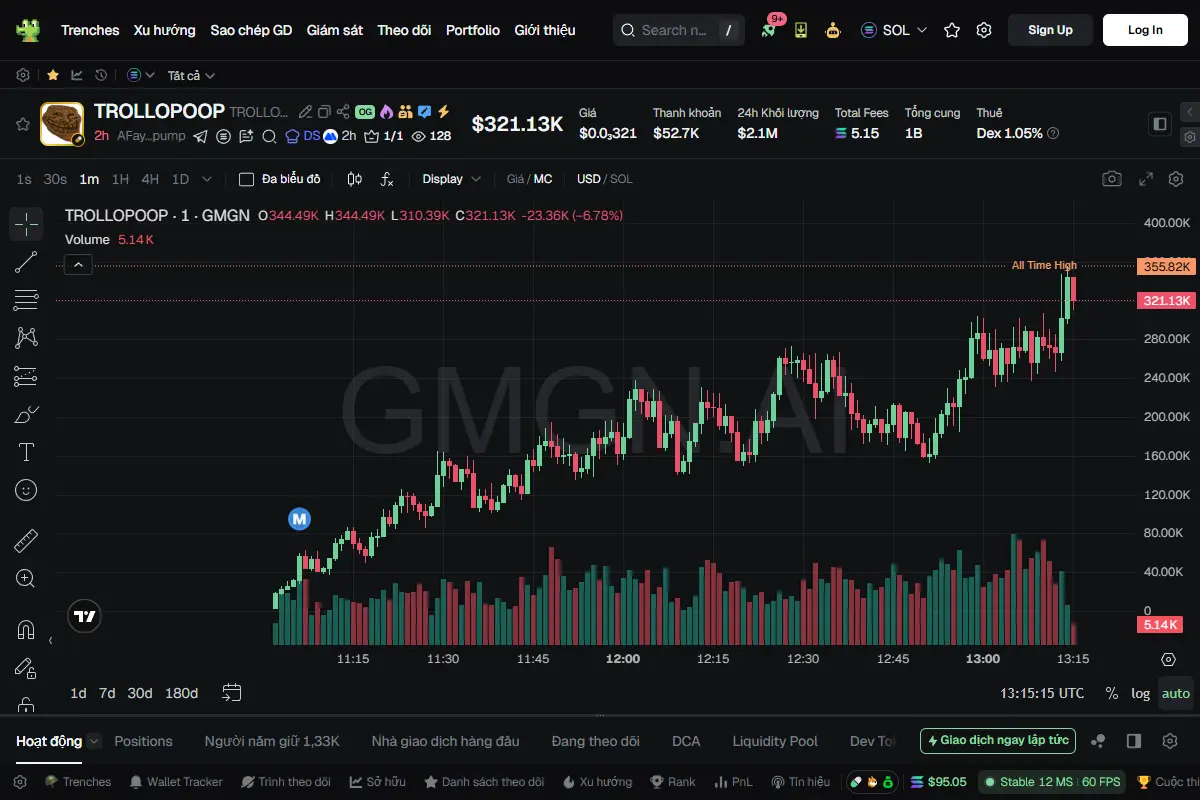Screen dimensions: 1200x800
Task: Select the crosshair cursor tool
Action: 26,224
